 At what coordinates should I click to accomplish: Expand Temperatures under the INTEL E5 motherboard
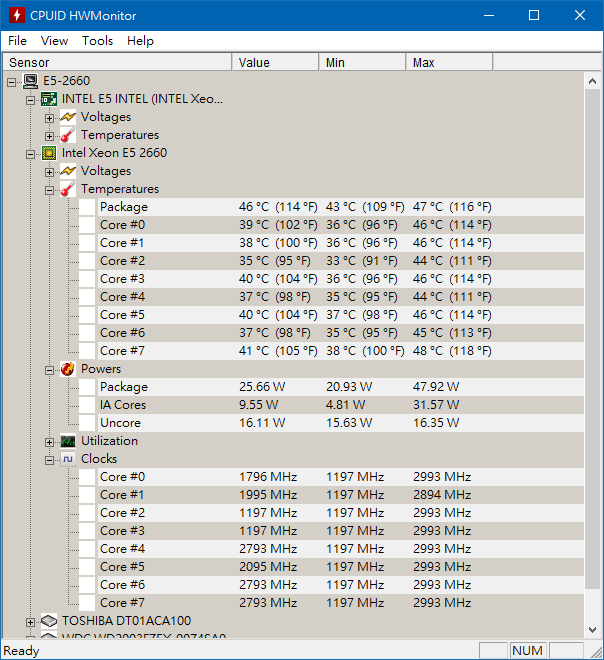coord(49,136)
